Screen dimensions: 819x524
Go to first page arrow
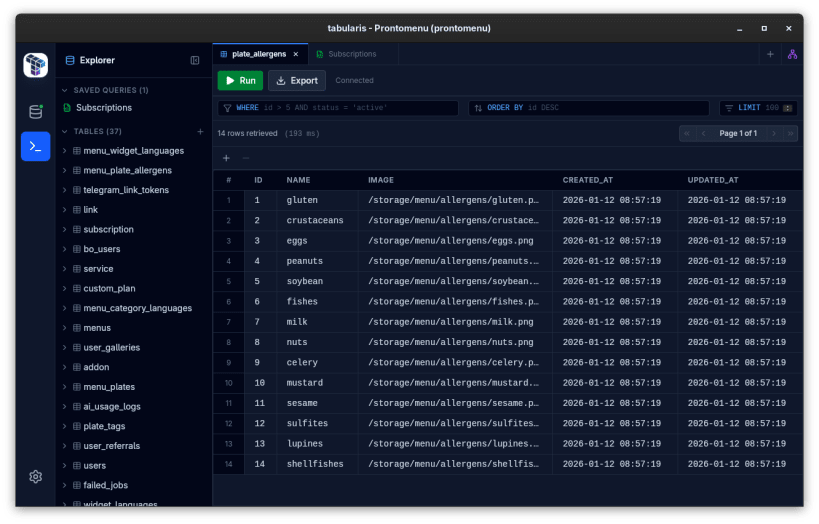click(x=687, y=134)
